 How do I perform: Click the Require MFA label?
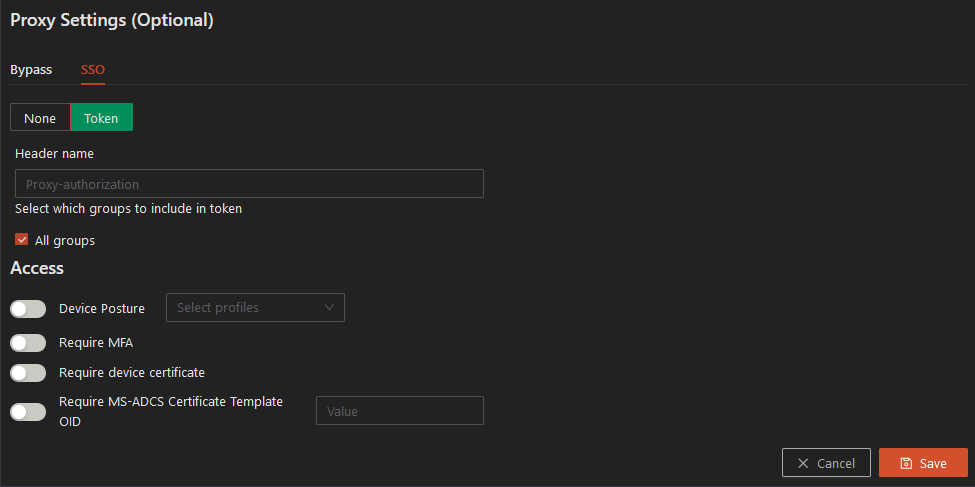click(96, 343)
